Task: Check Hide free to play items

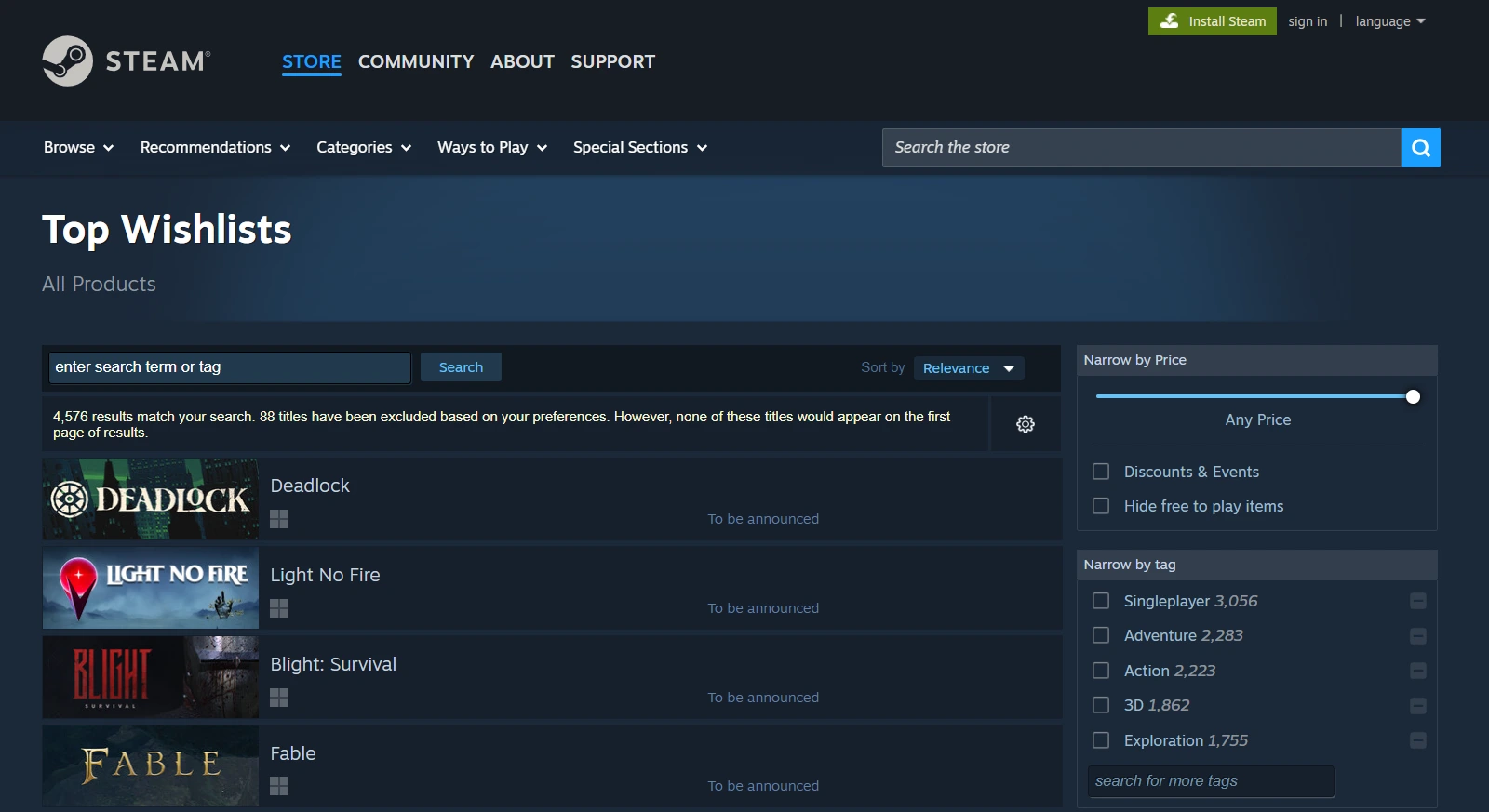Action: tap(1101, 506)
